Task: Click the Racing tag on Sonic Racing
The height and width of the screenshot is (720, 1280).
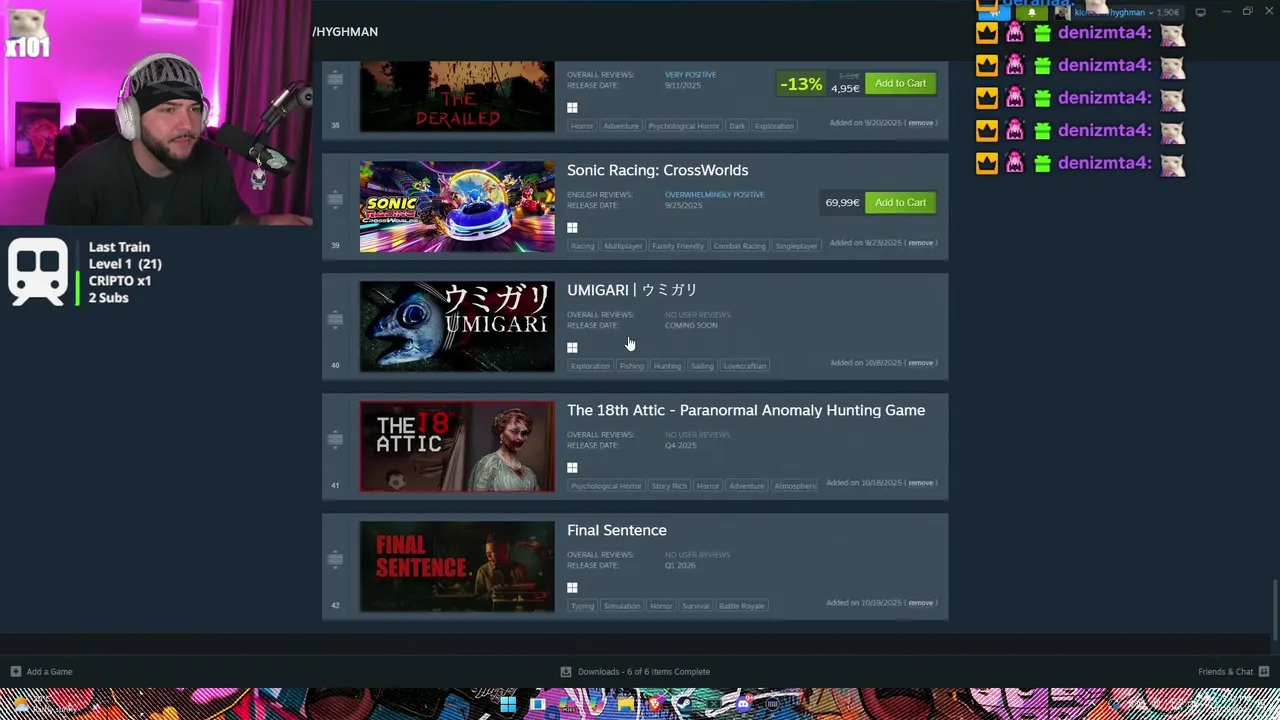Action: click(582, 246)
